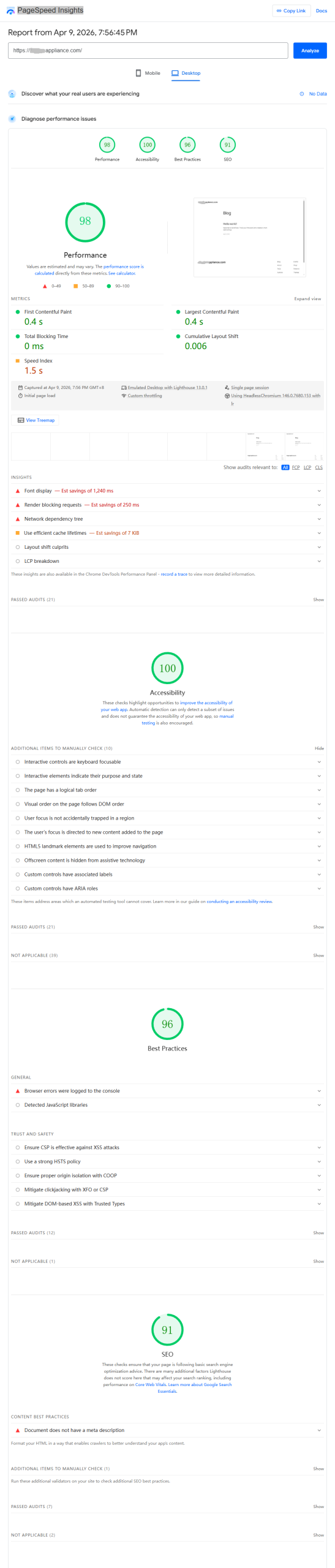The width and height of the screenshot is (335, 1568).
Task: Click the Performance 98 score gauge at top
Action: tap(107, 145)
